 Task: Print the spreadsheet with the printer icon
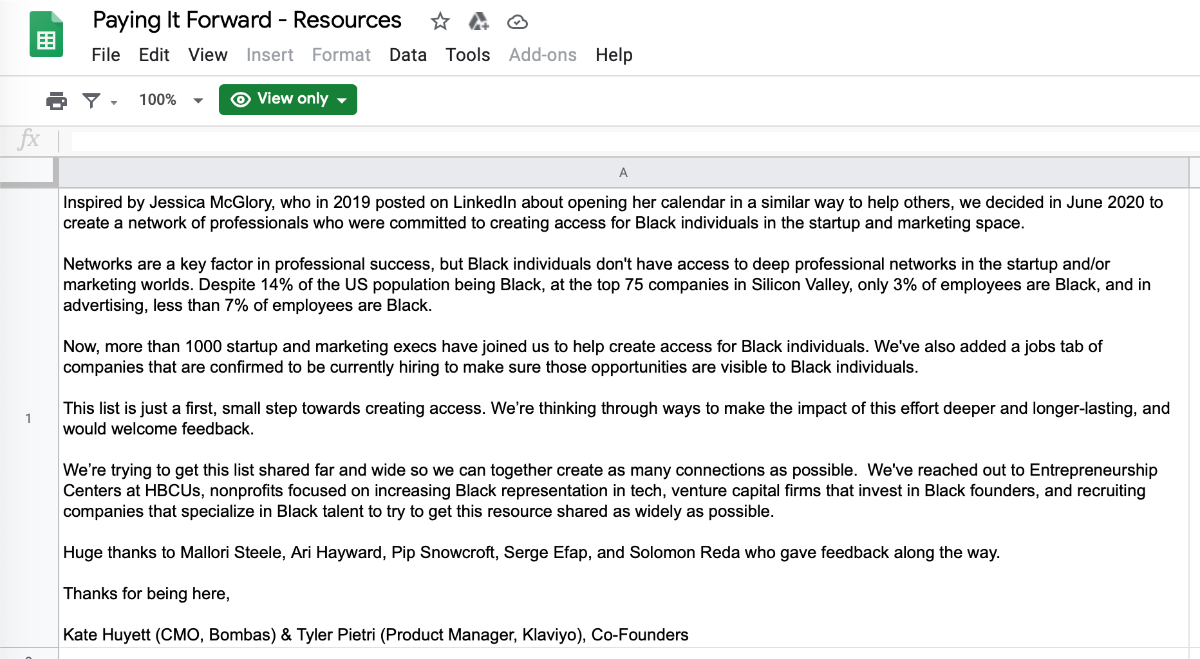[x=57, y=100]
